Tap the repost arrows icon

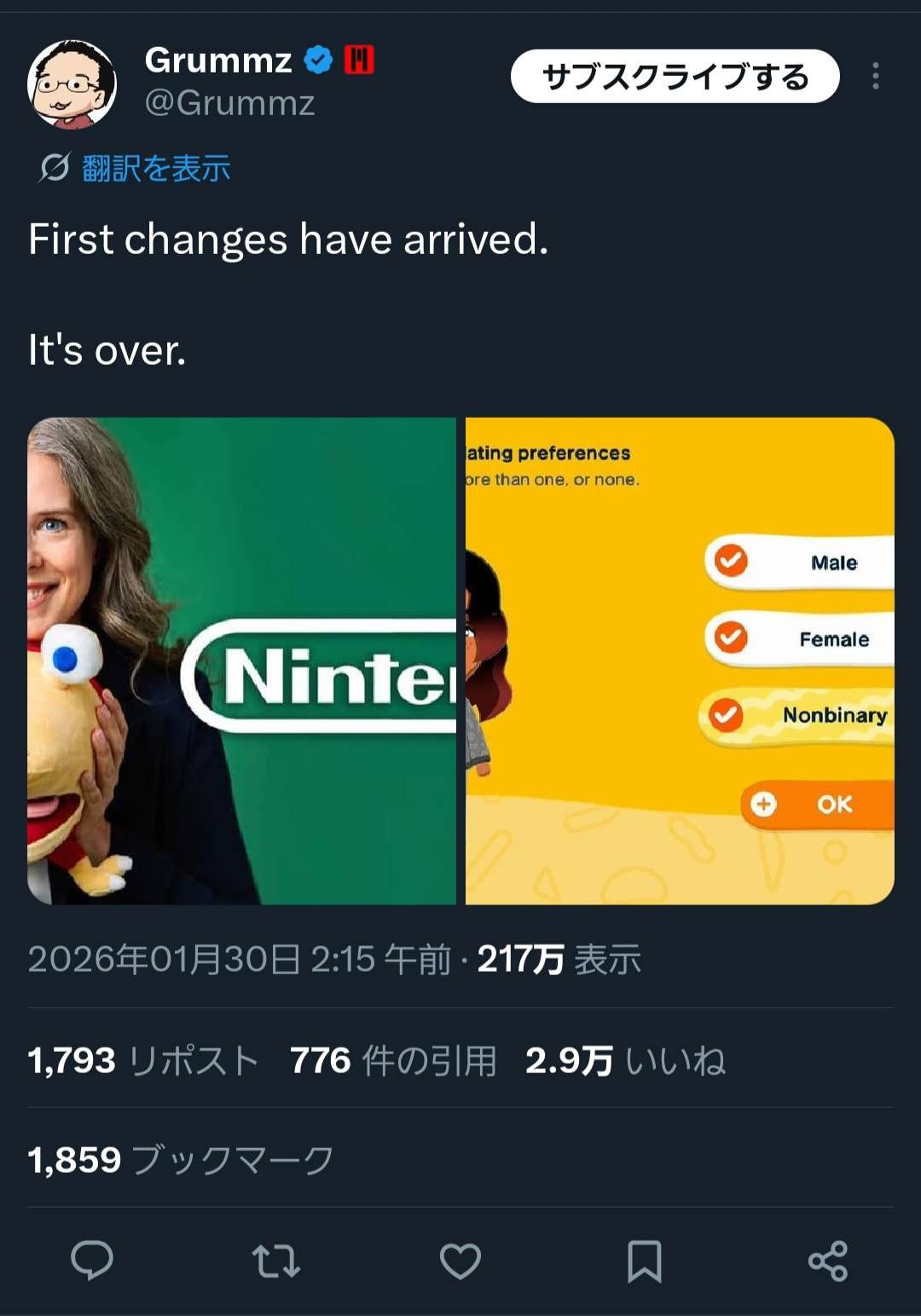[275, 1261]
